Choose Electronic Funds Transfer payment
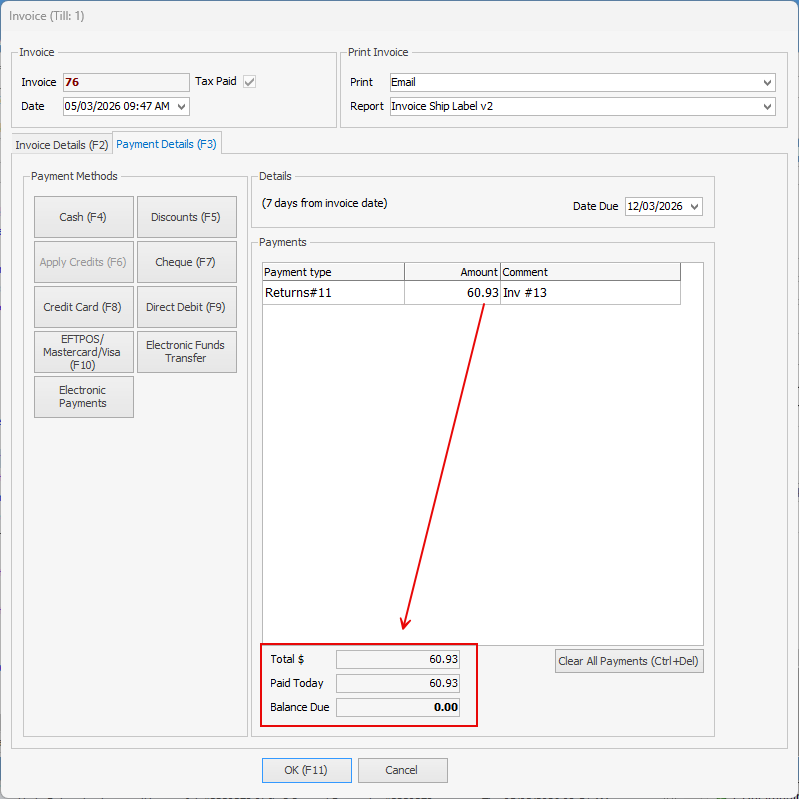 point(187,352)
